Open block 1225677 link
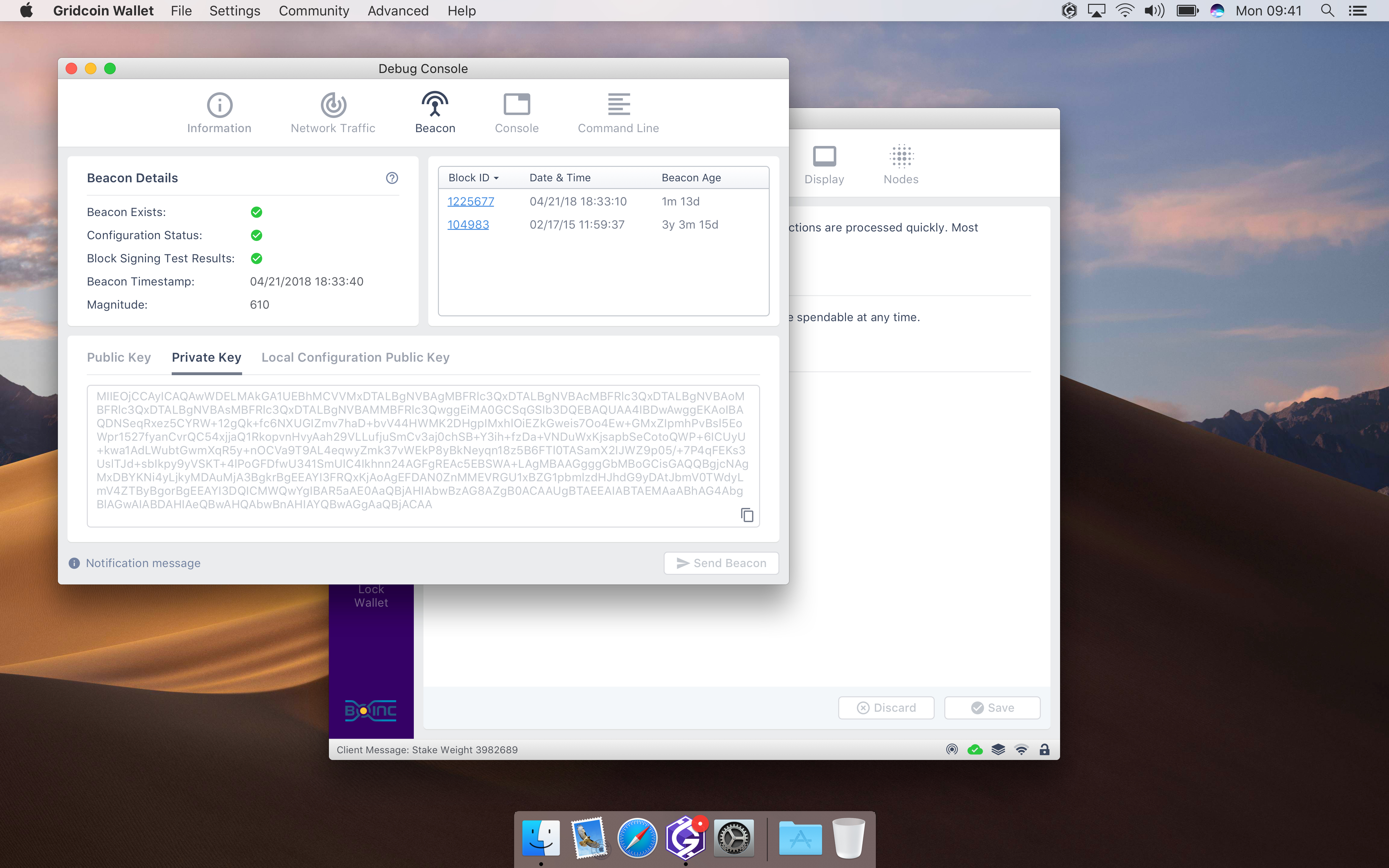The width and height of the screenshot is (1389, 868). coord(471,202)
